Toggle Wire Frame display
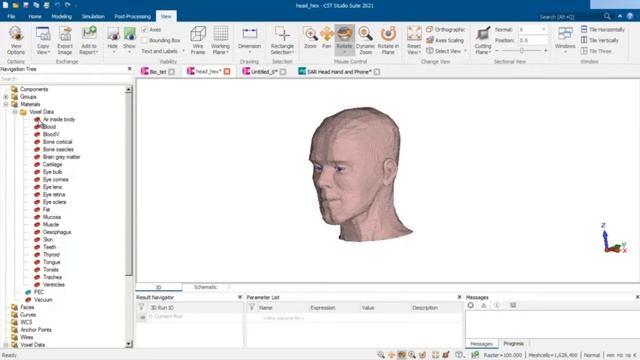Viewport: 640px width, 360px height. (x=198, y=40)
